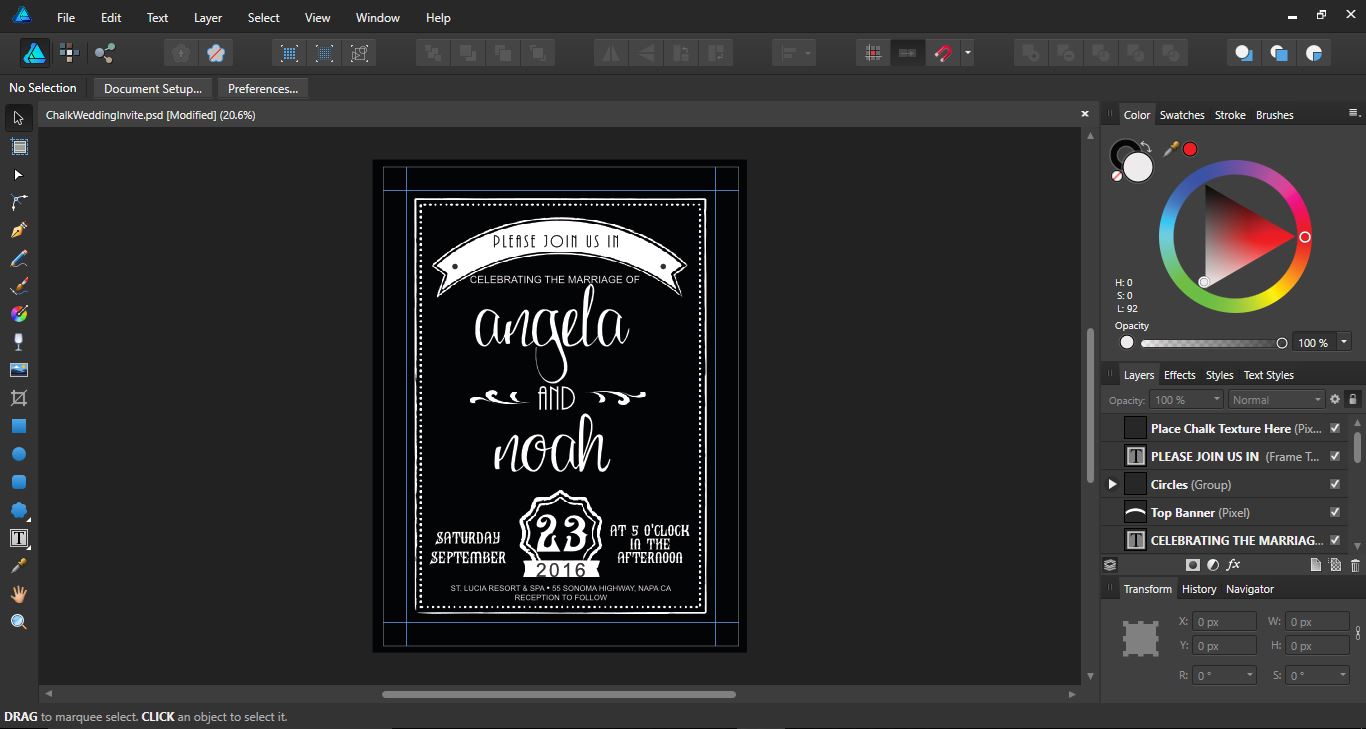Expand the Circles group layer
Image resolution: width=1366 pixels, height=729 pixels.
pos(1112,484)
